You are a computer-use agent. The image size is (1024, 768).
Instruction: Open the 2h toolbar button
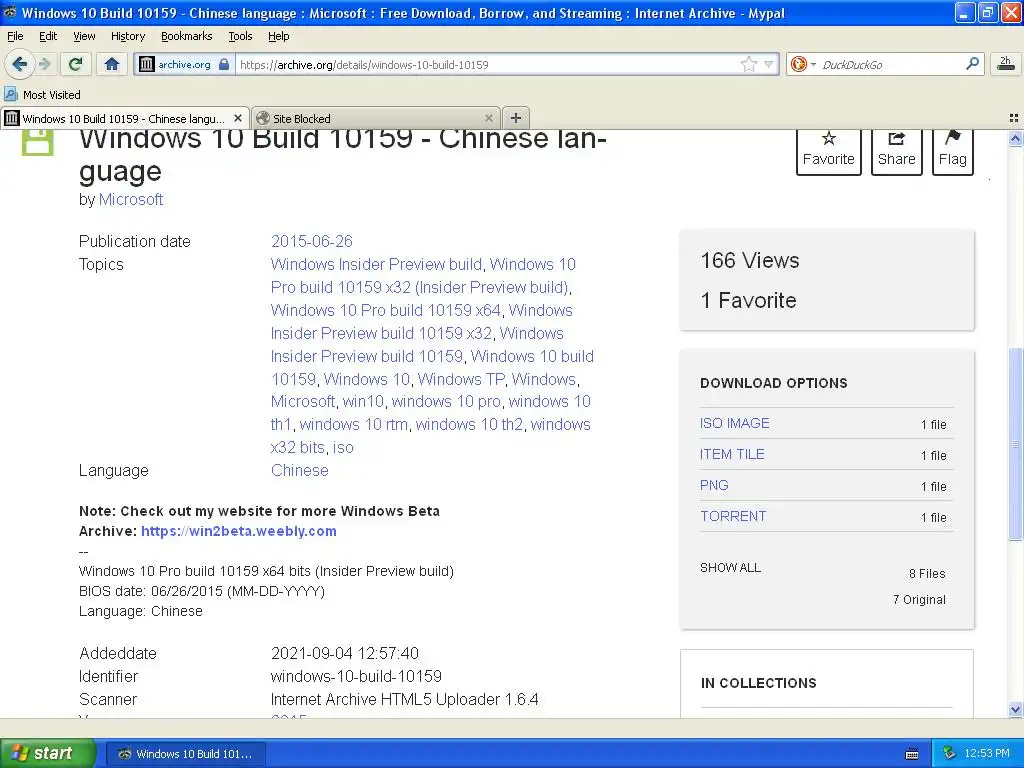point(1005,63)
